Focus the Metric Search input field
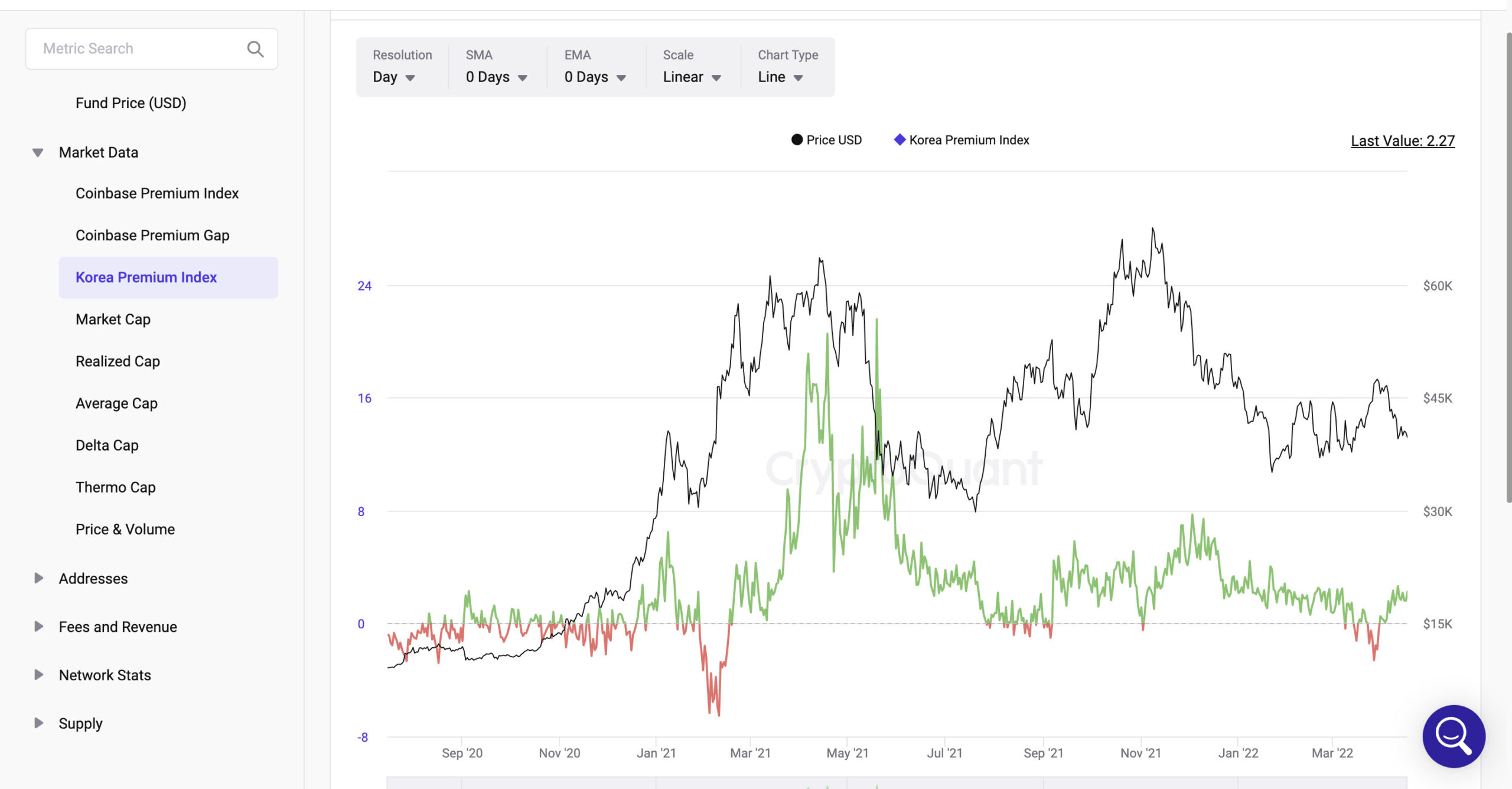 point(152,48)
